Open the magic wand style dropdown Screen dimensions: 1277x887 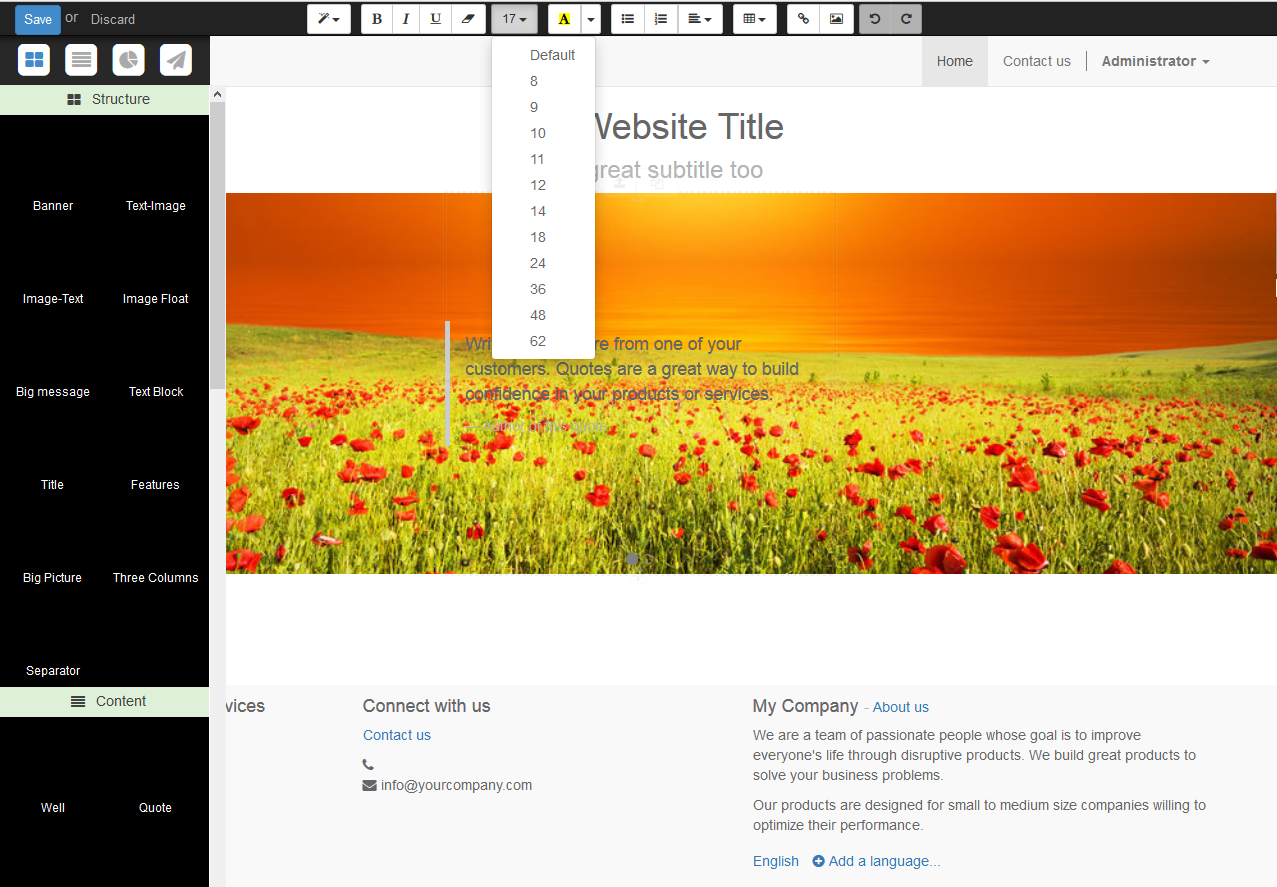pos(328,19)
